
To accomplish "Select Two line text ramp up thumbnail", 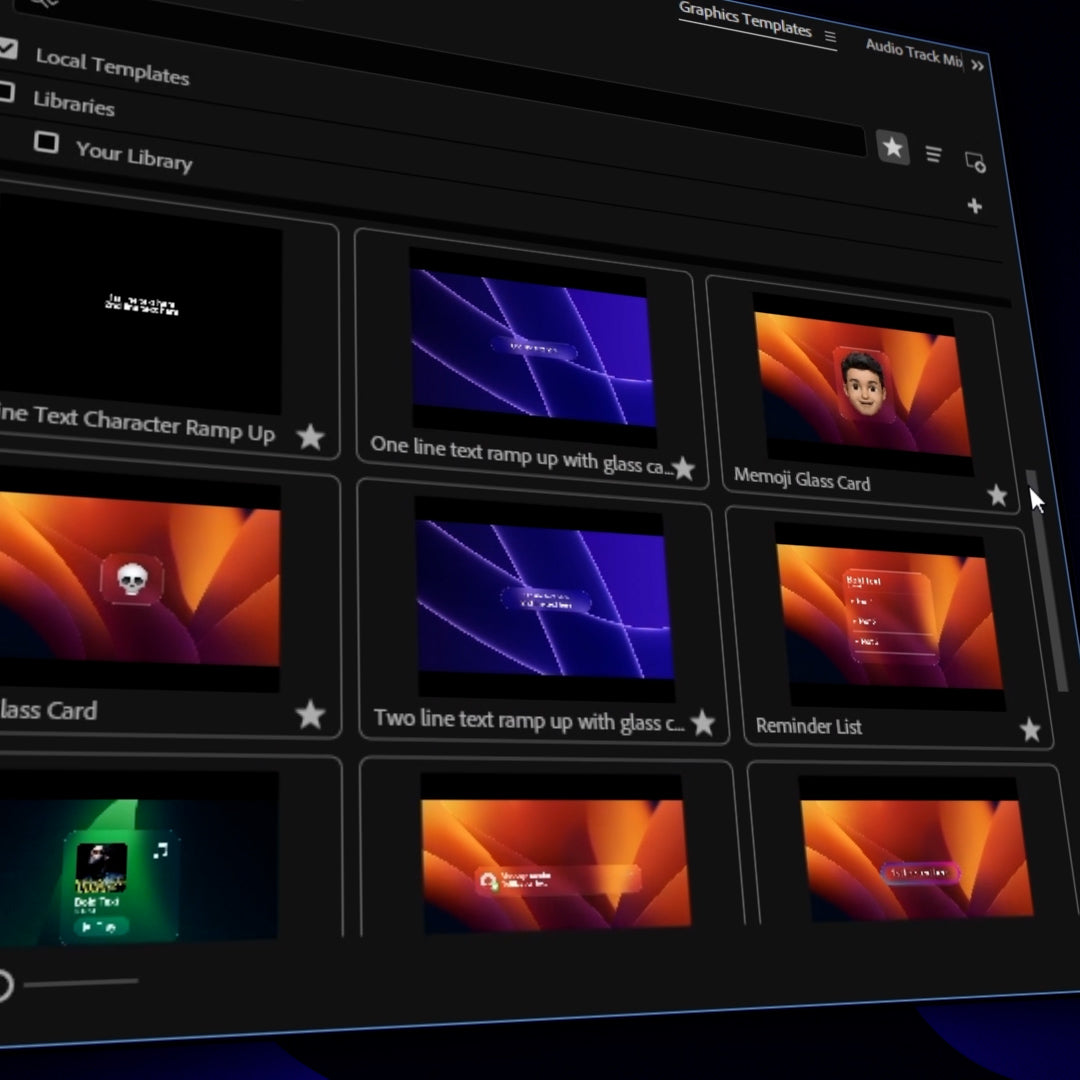I will tap(544, 599).
